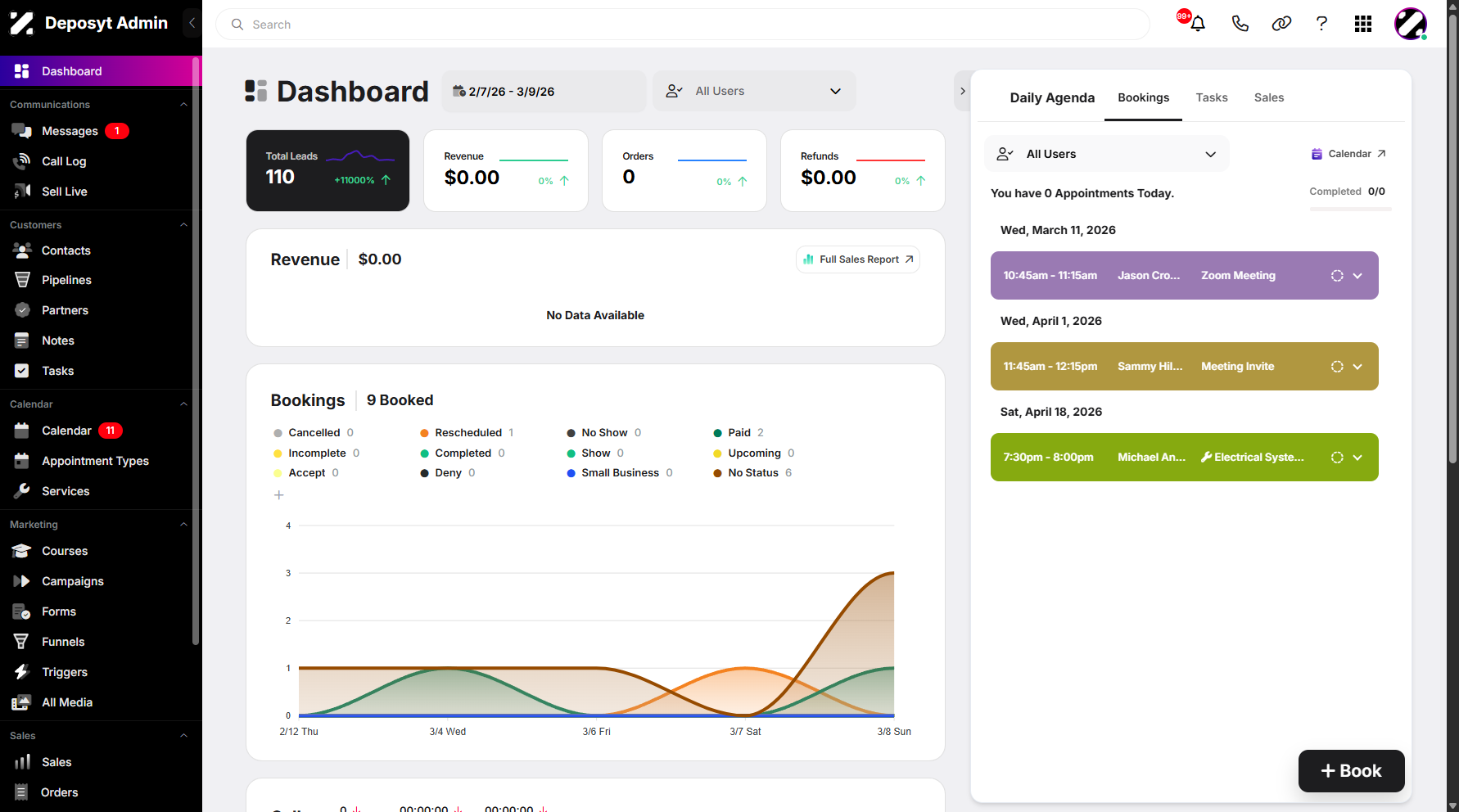Image resolution: width=1459 pixels, height=812 pixels.
Task: Toggle Cancelled series in bookings chart
Action: point(314,433)
